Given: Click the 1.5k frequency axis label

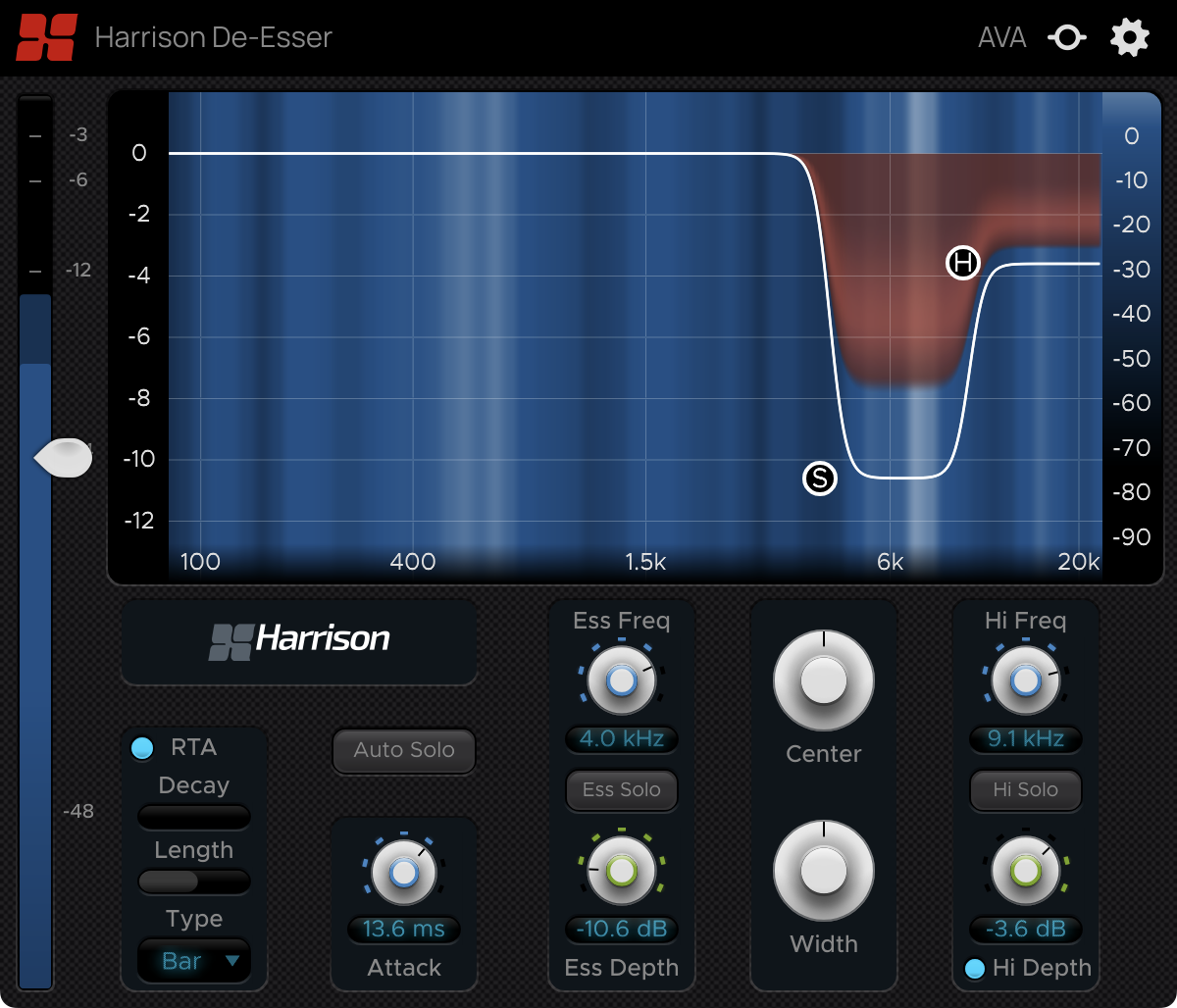Looking at the screenshot, I should 645,562.
